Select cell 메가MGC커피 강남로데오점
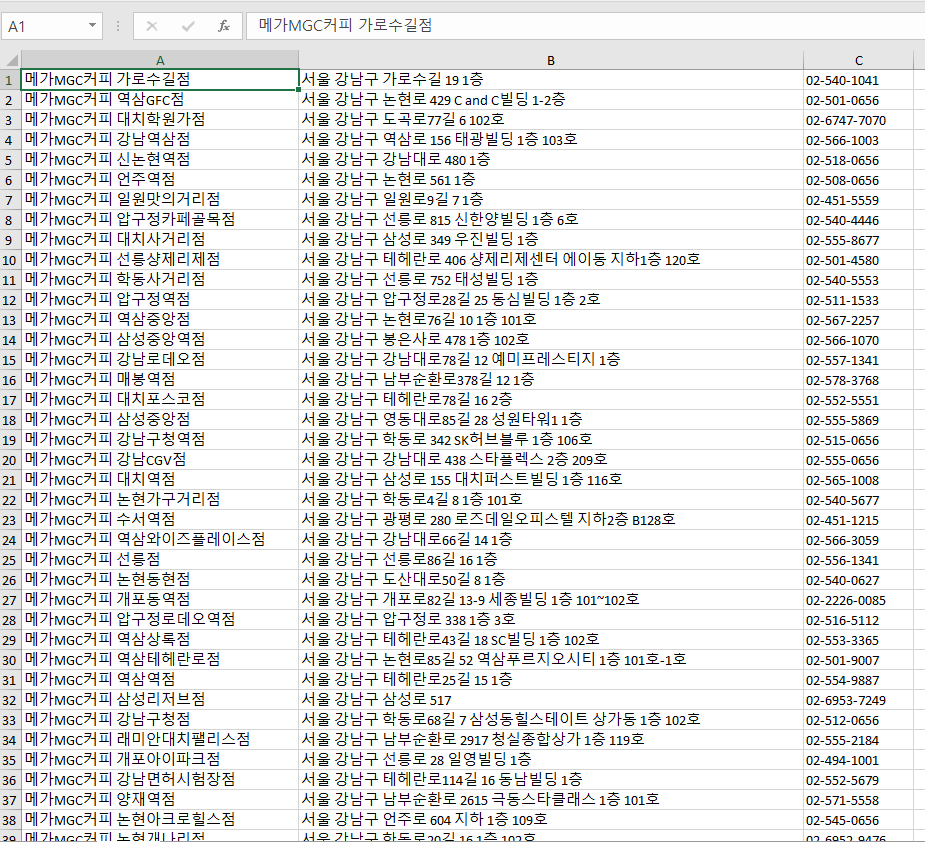This screenshot has height=842, width=925. [x=160, y=360]
